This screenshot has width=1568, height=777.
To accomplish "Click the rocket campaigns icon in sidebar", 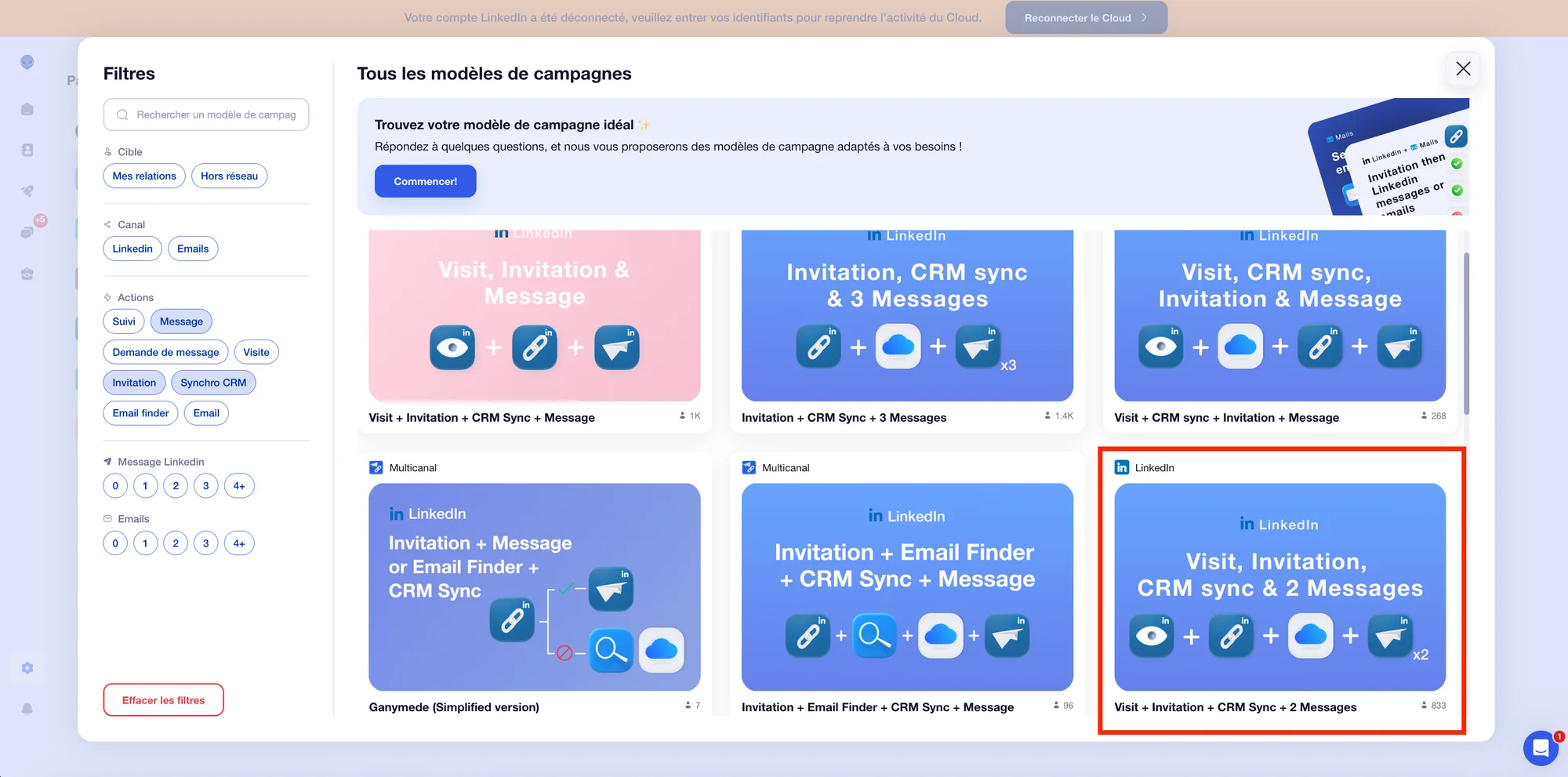I will tap(27, 191).
